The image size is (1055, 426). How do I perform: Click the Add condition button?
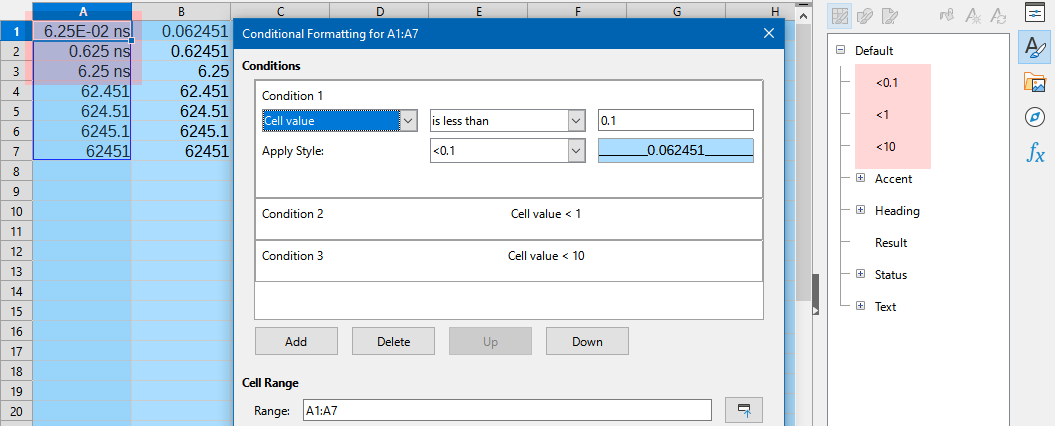click(x=296, y=341)
